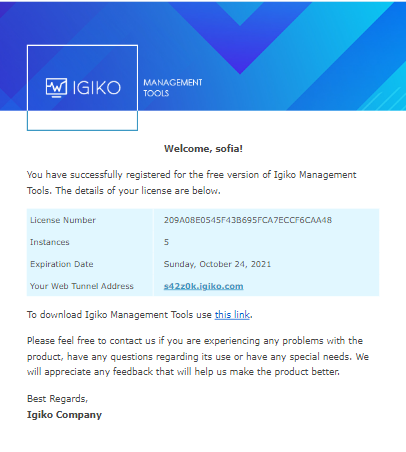Click the Igiko monitor logo icon
406x452 pixels.
tap(56, 88)
